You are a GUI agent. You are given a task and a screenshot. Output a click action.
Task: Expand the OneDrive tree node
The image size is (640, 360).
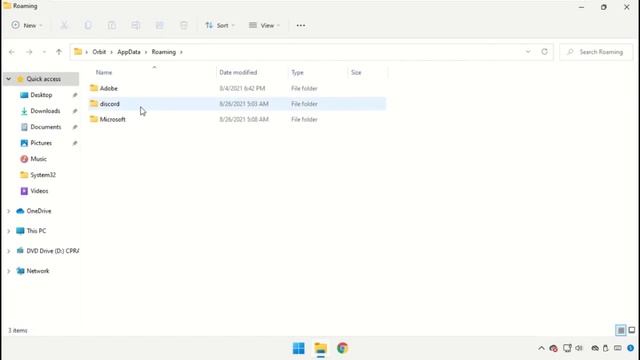click(x=9, y=211)
